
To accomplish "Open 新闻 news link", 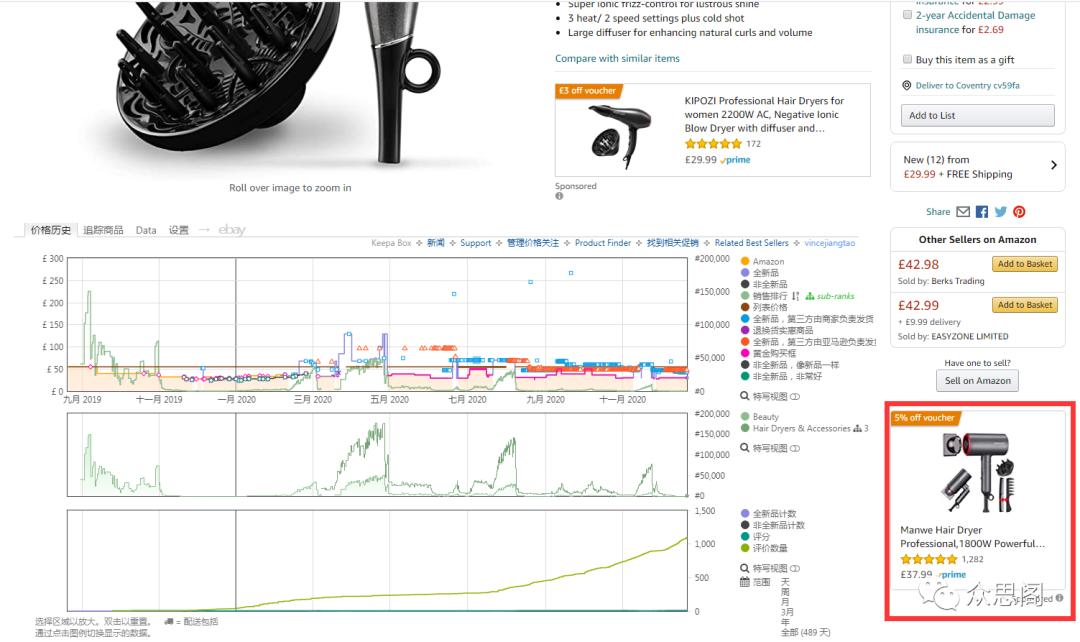I will coord(436,243).
